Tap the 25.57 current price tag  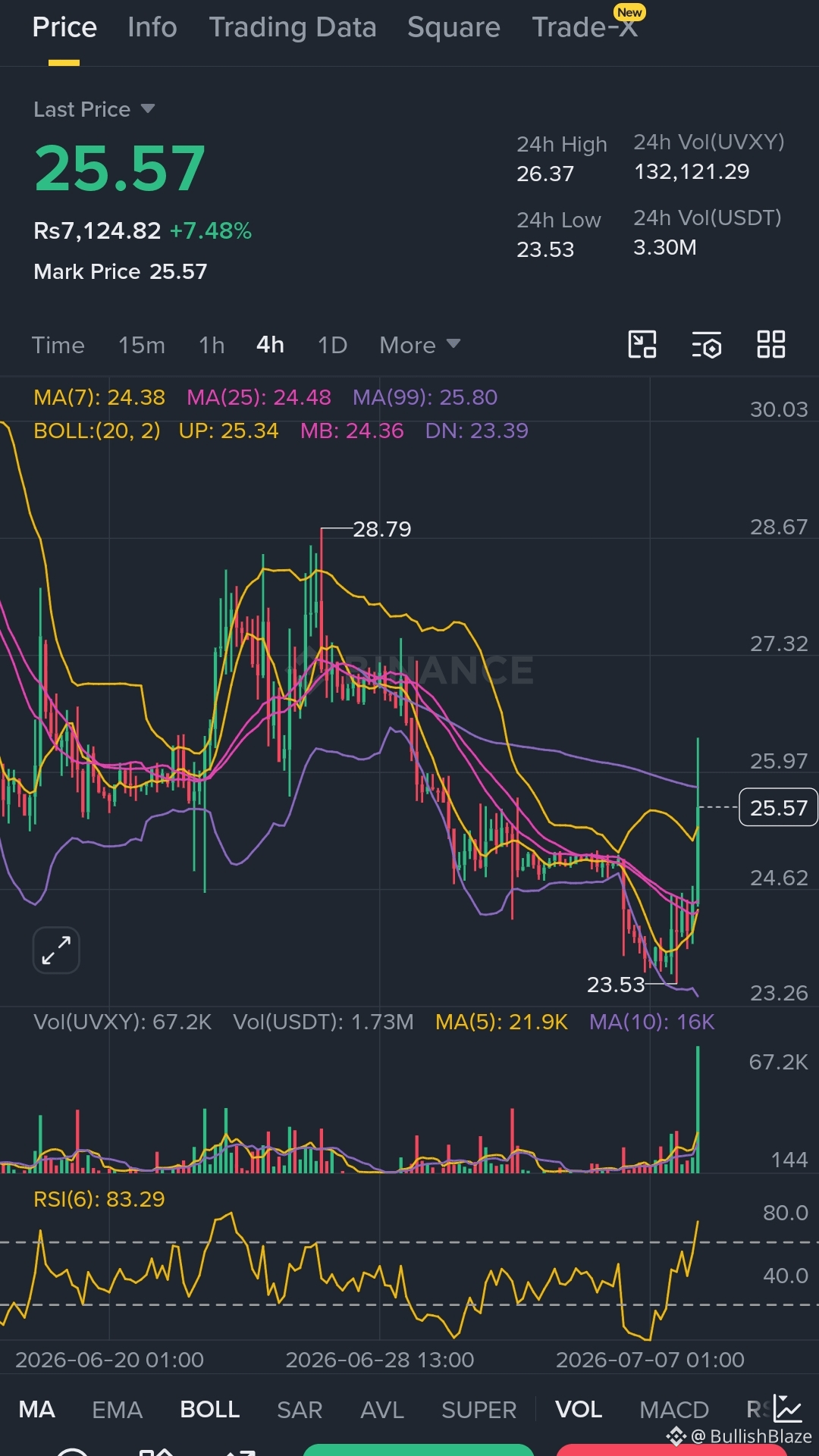click(x=778, y=807)
